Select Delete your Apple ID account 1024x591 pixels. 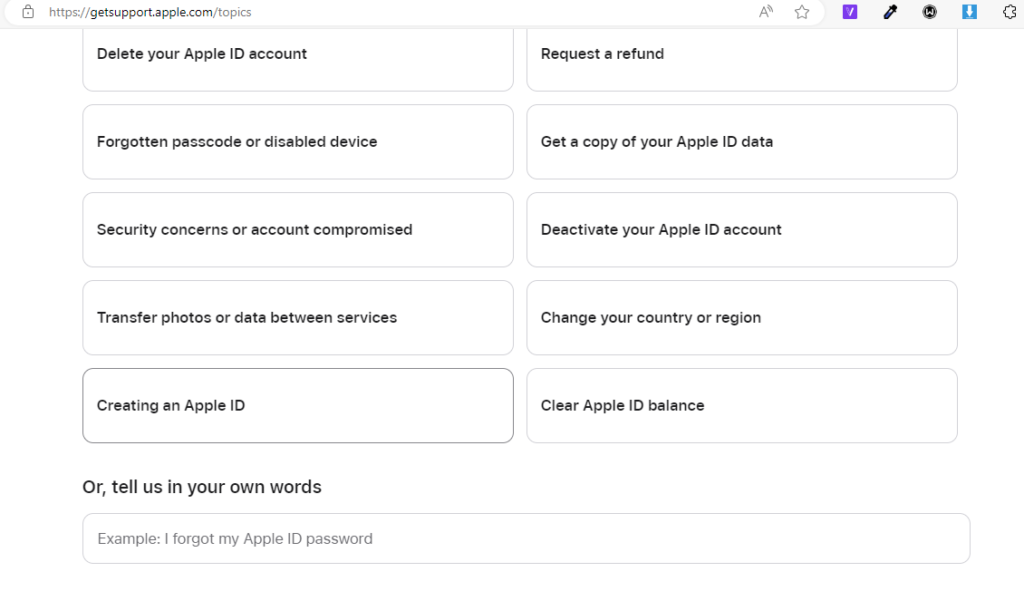(298, 56)
